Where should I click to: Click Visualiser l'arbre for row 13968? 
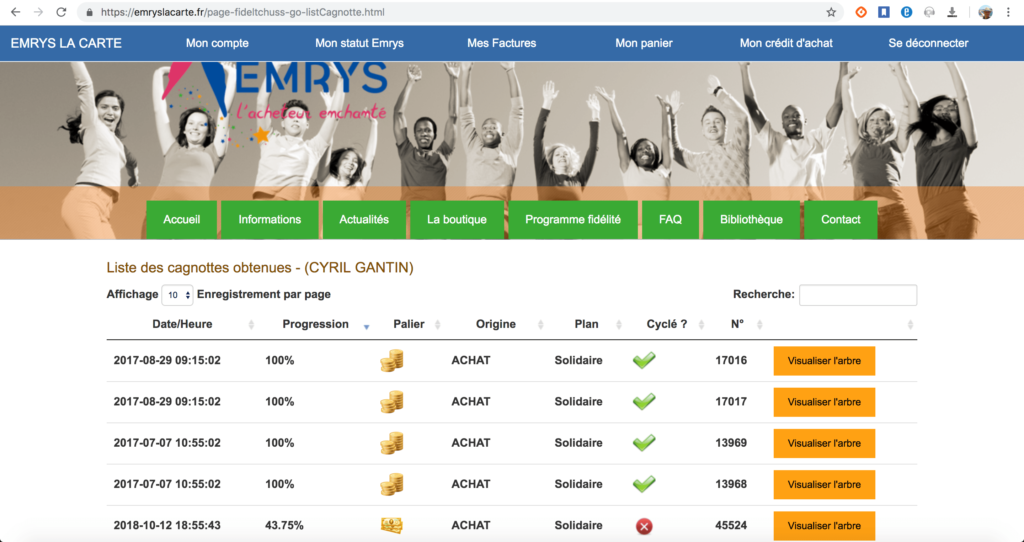[x=824, y=485]
